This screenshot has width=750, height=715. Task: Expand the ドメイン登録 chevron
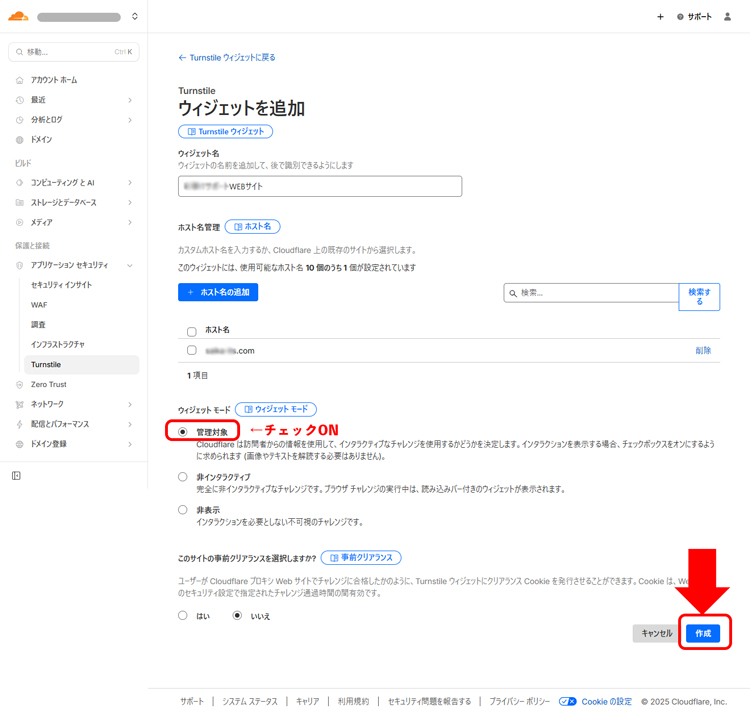130,444
